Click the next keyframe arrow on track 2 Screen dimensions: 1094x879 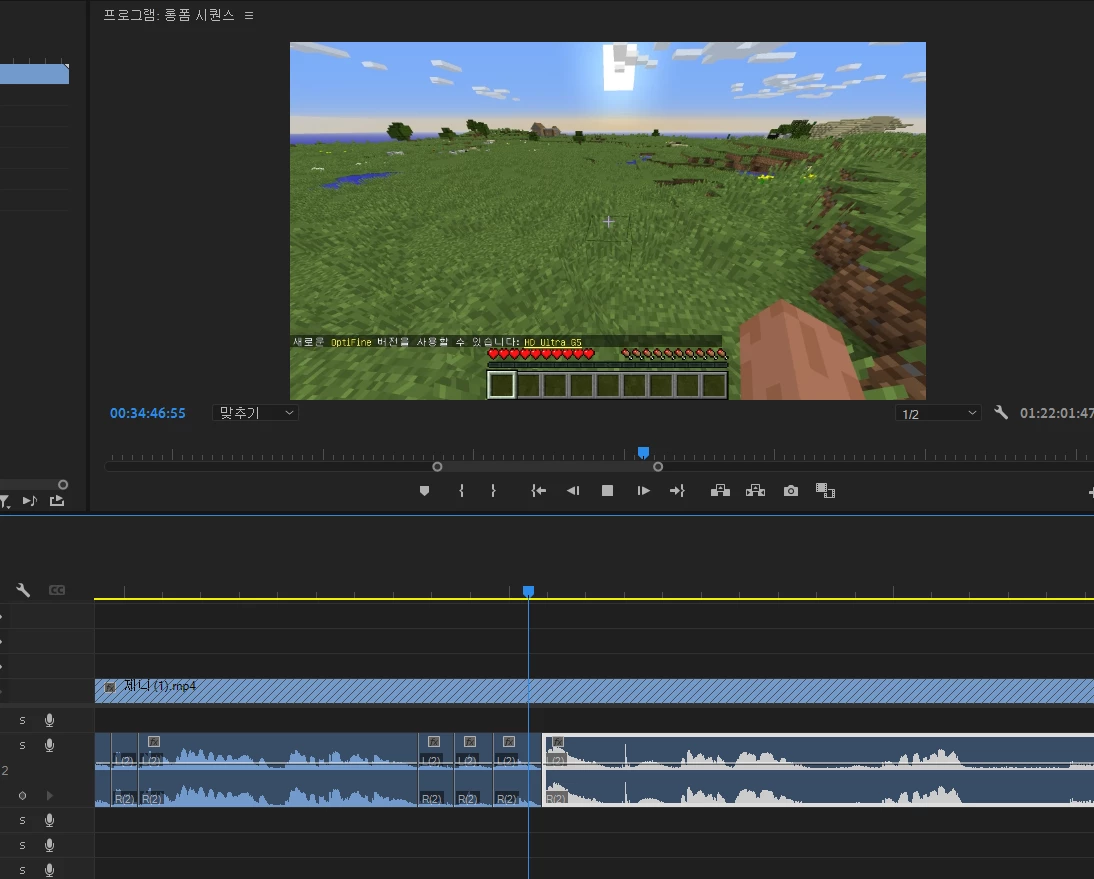point(50,795)
